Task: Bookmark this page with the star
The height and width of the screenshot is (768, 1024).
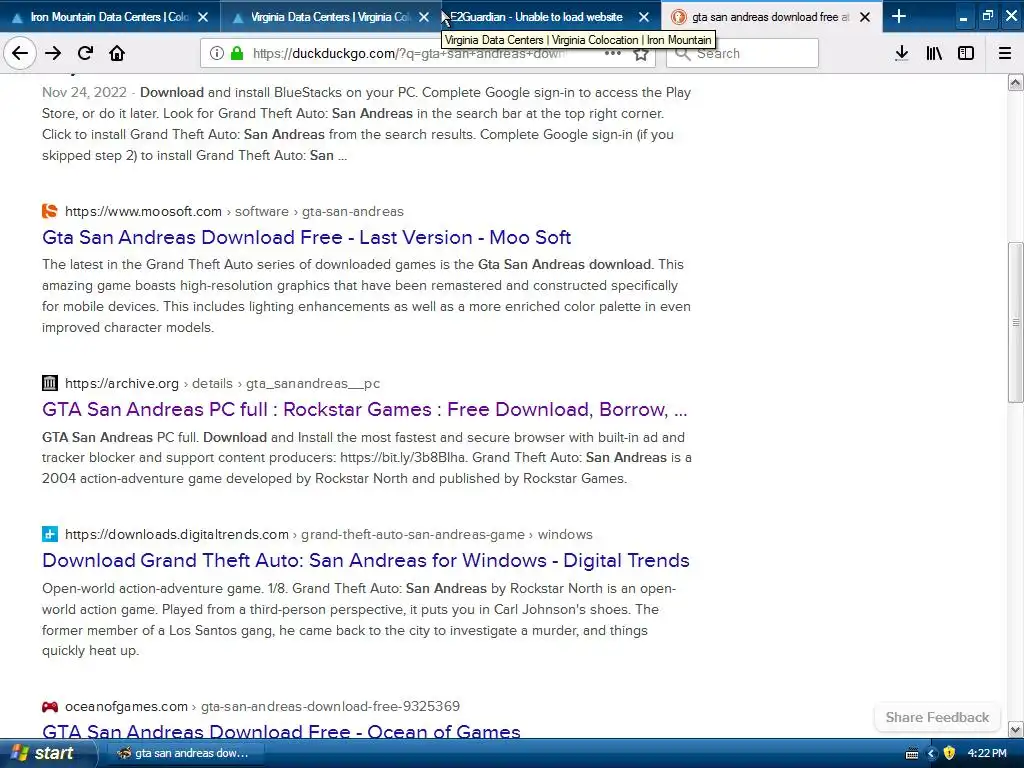Action: point(641,54)
